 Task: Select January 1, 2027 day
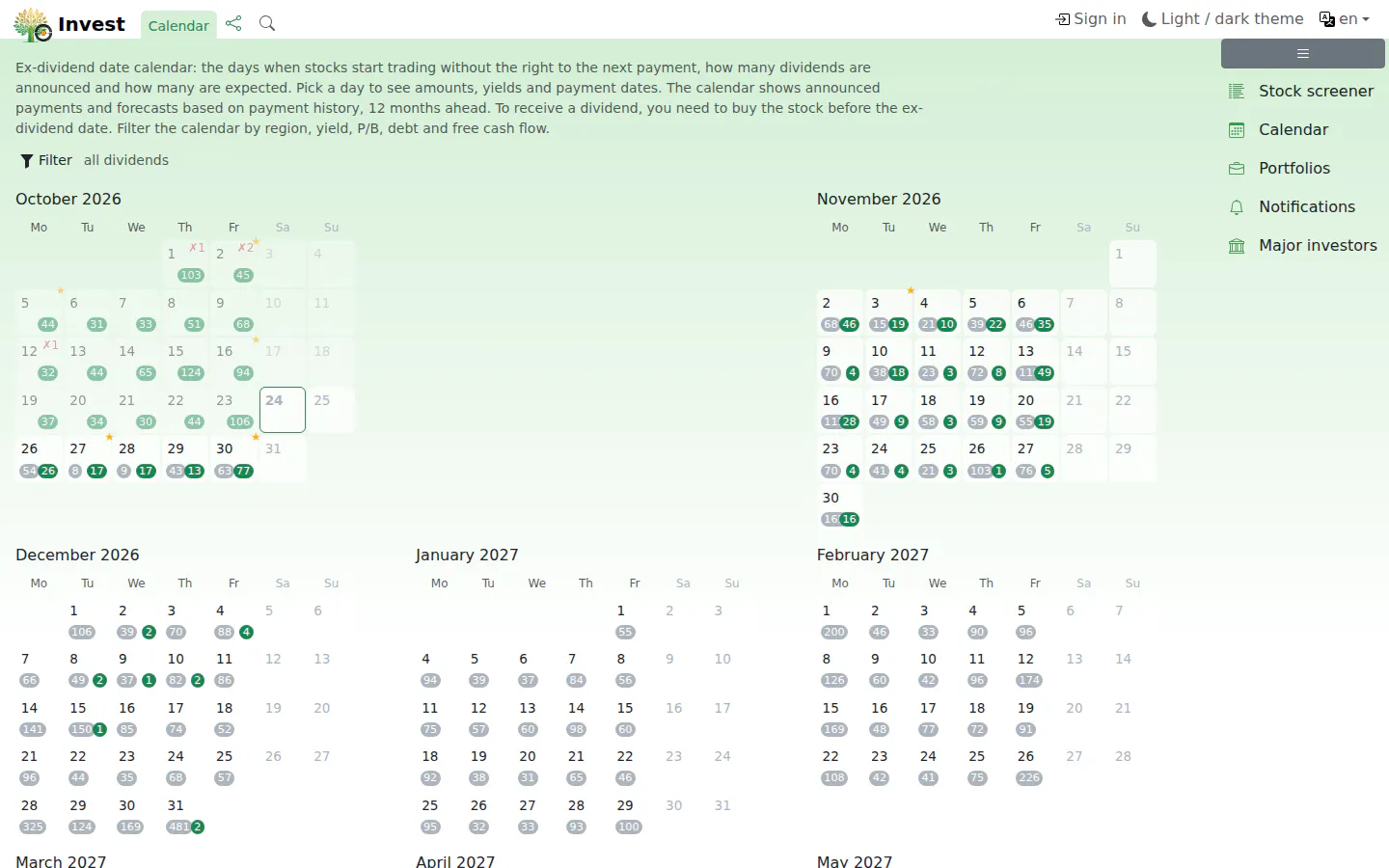click(634, 620)
